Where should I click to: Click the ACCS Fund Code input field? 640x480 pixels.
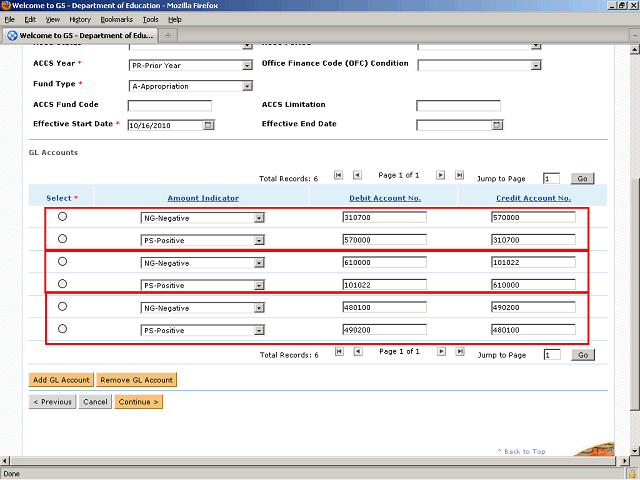(x=170, y=106)
